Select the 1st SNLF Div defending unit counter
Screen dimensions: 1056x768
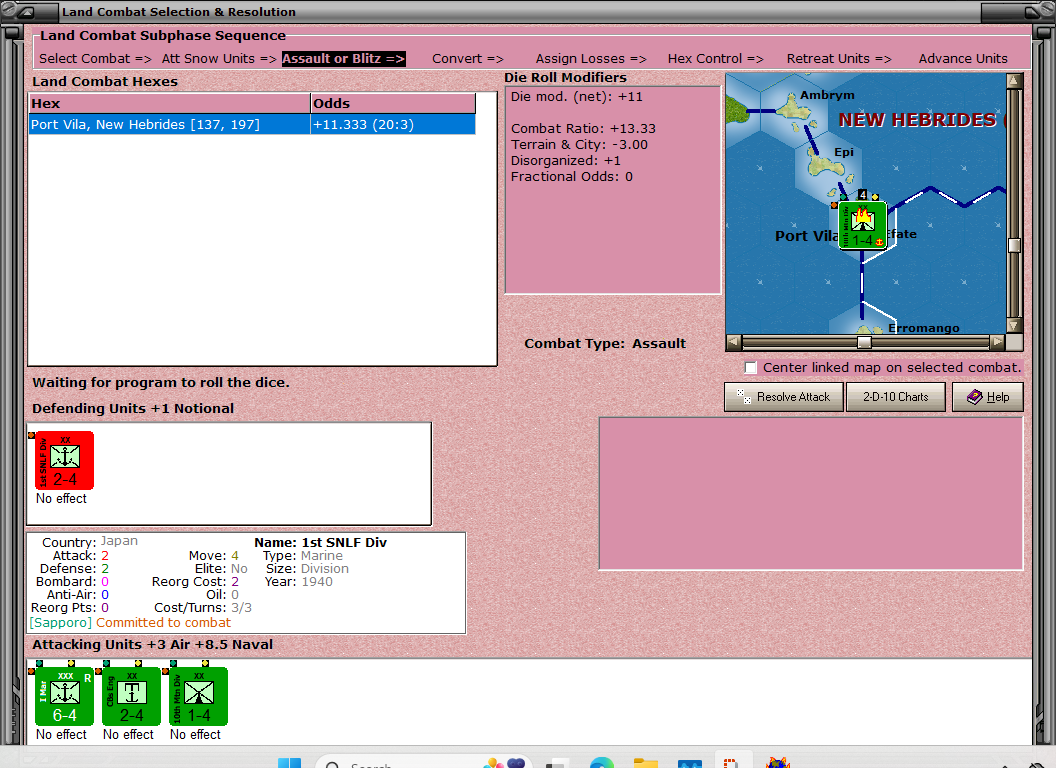click(64, 460)
